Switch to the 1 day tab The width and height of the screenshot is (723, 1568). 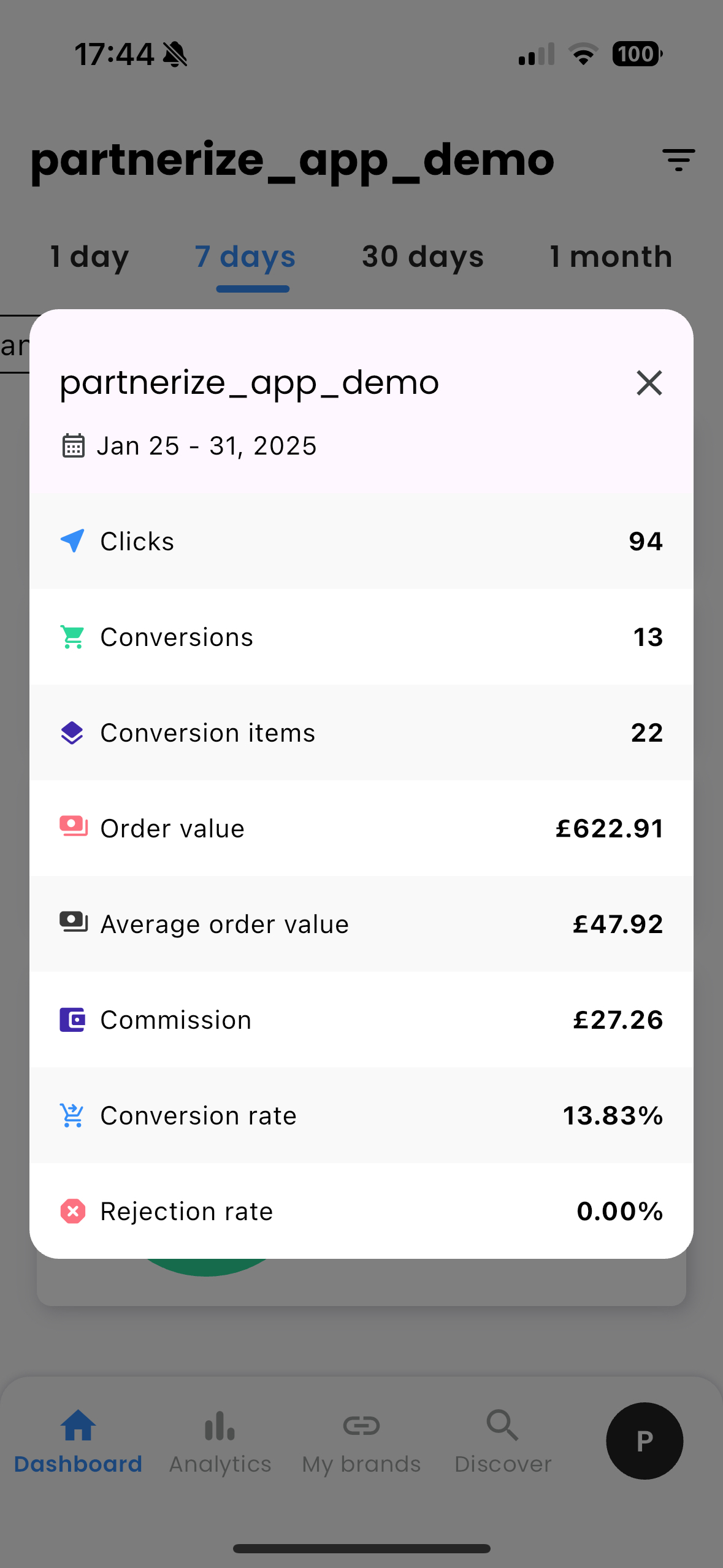click(x=90, y=257)
